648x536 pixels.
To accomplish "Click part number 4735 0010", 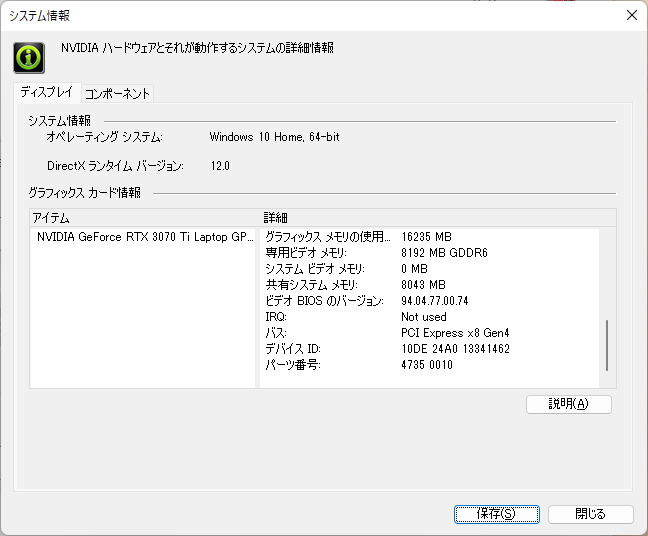I will coord(426,365).
